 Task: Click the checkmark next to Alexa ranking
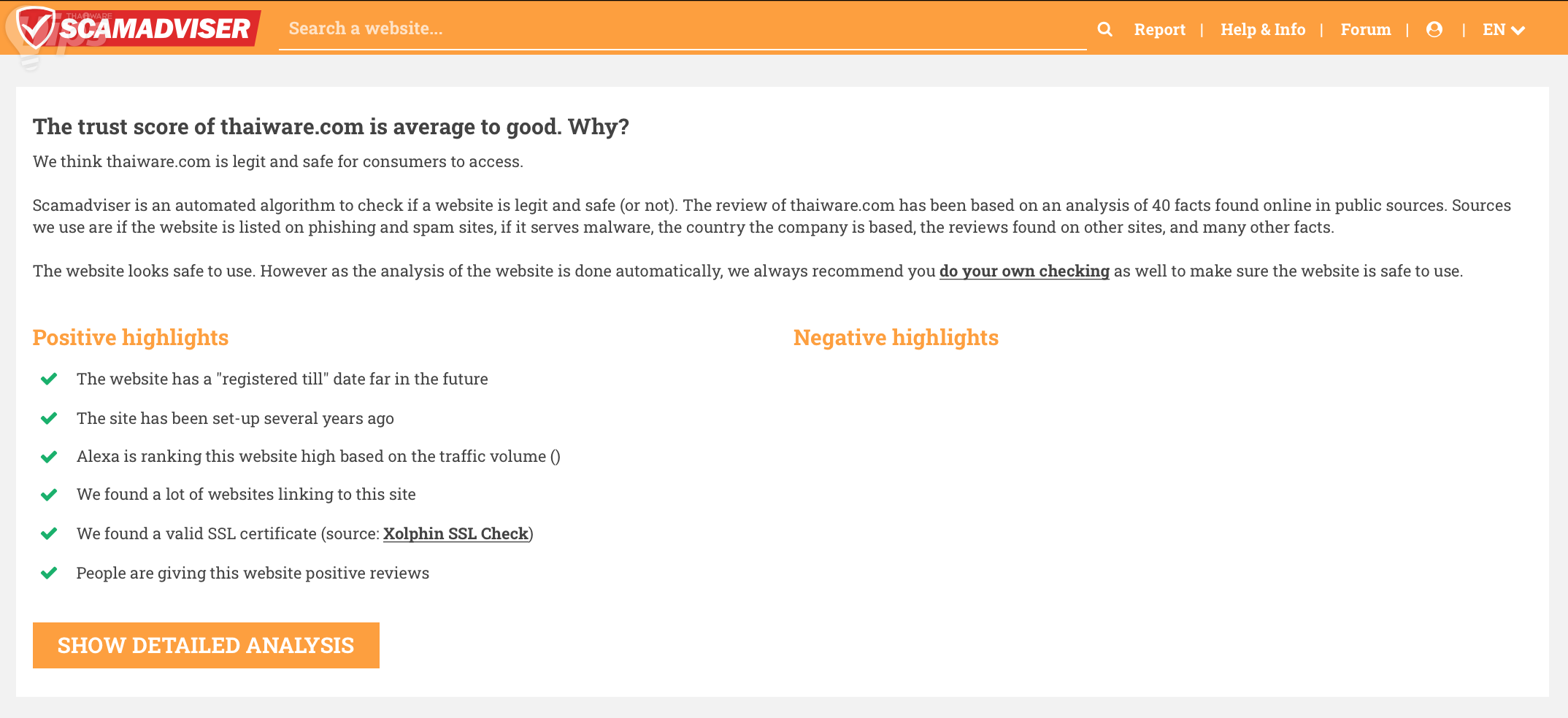49,457
